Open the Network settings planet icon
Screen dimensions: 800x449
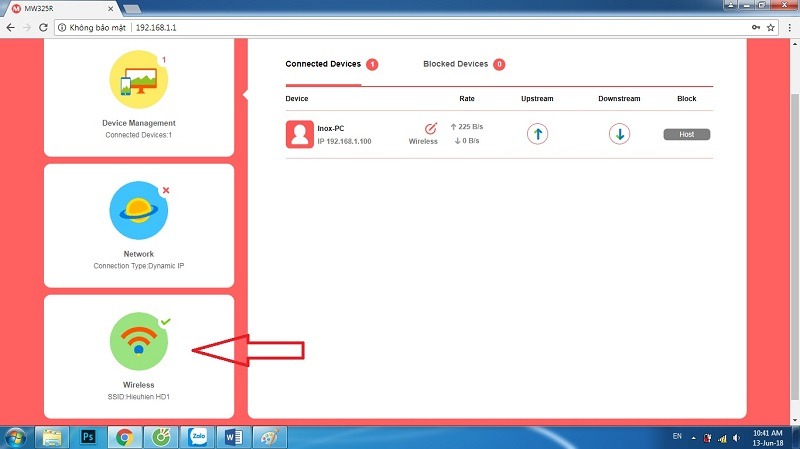click(x=139, y=210)
